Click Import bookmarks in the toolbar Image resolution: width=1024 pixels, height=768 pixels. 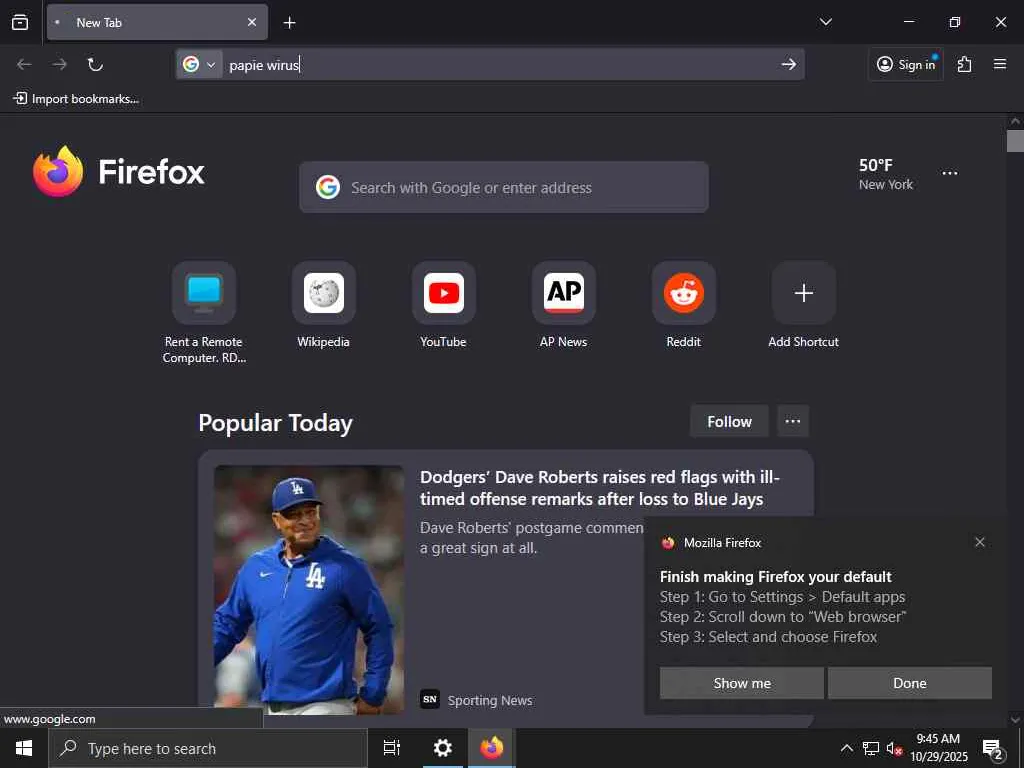click(x=76, y=99)
